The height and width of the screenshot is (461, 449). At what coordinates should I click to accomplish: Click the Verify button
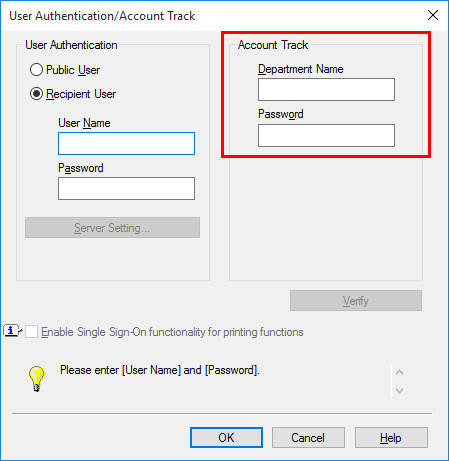coord(356,301)
